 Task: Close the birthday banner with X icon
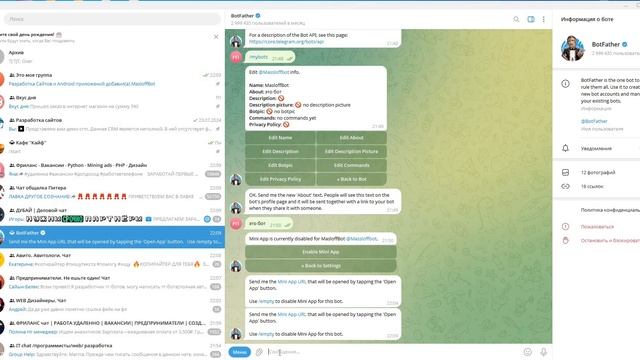click(x=216, y=37)
